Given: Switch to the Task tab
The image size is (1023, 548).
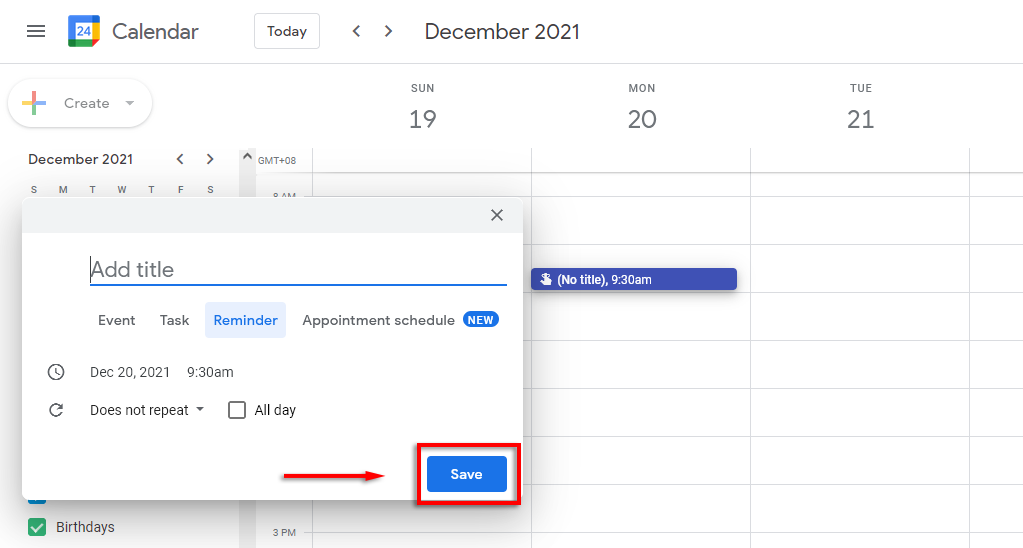Looking at the screenshot, I should coord(174,320).
